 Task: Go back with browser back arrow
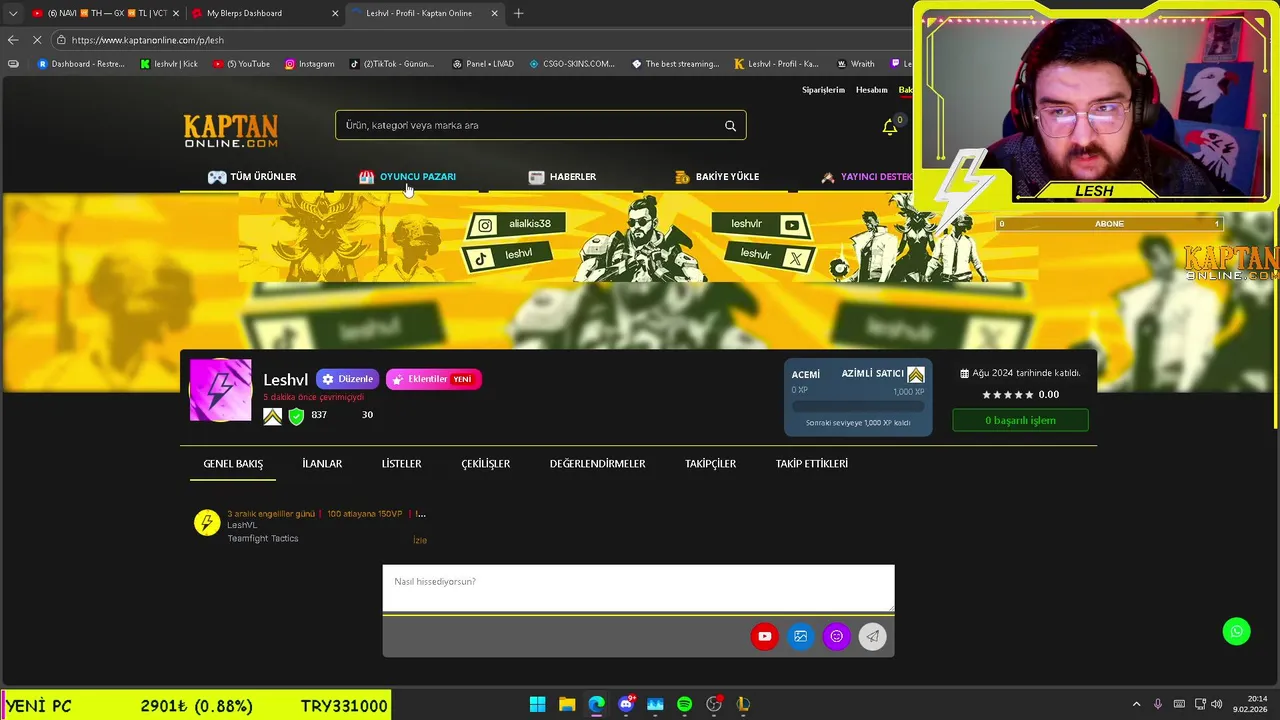point(13,40)
